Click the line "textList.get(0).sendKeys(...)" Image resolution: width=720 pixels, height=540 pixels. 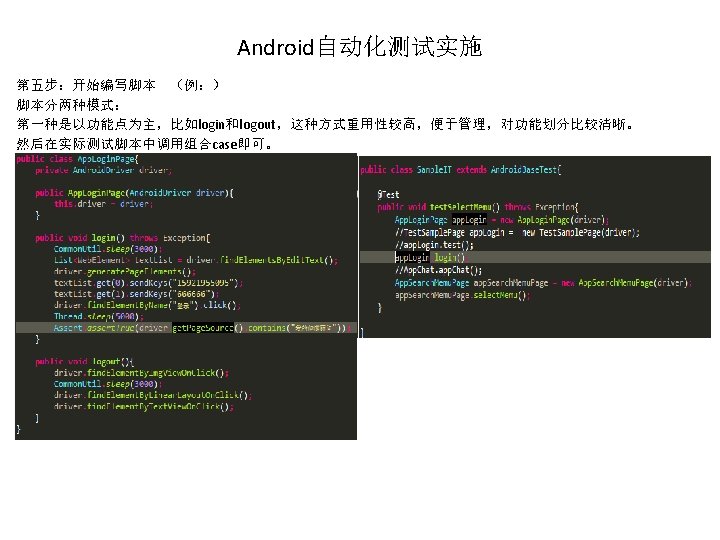tap(148, 283)
